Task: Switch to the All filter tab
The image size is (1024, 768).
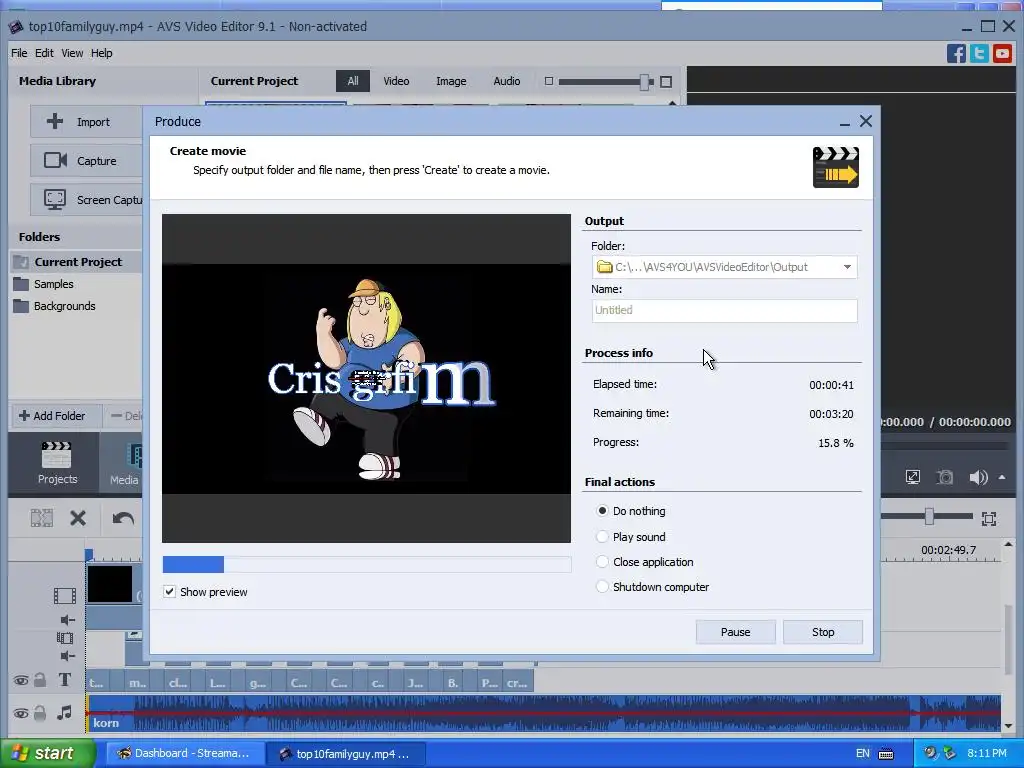Action: coord(353,81)
